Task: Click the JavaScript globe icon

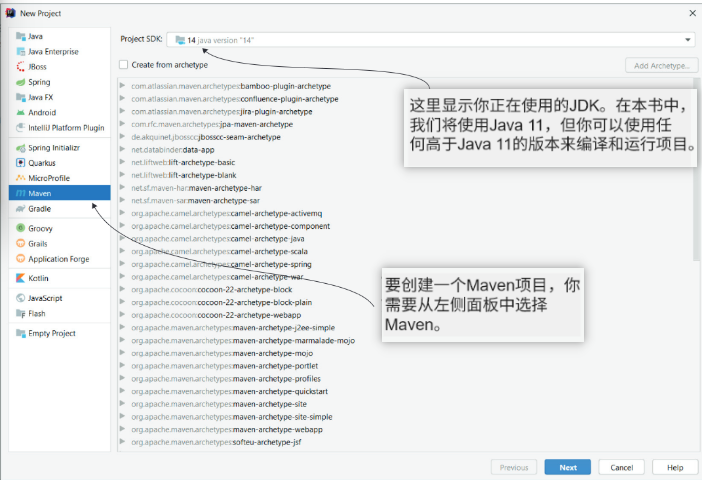Action: [x=21, y=298]
